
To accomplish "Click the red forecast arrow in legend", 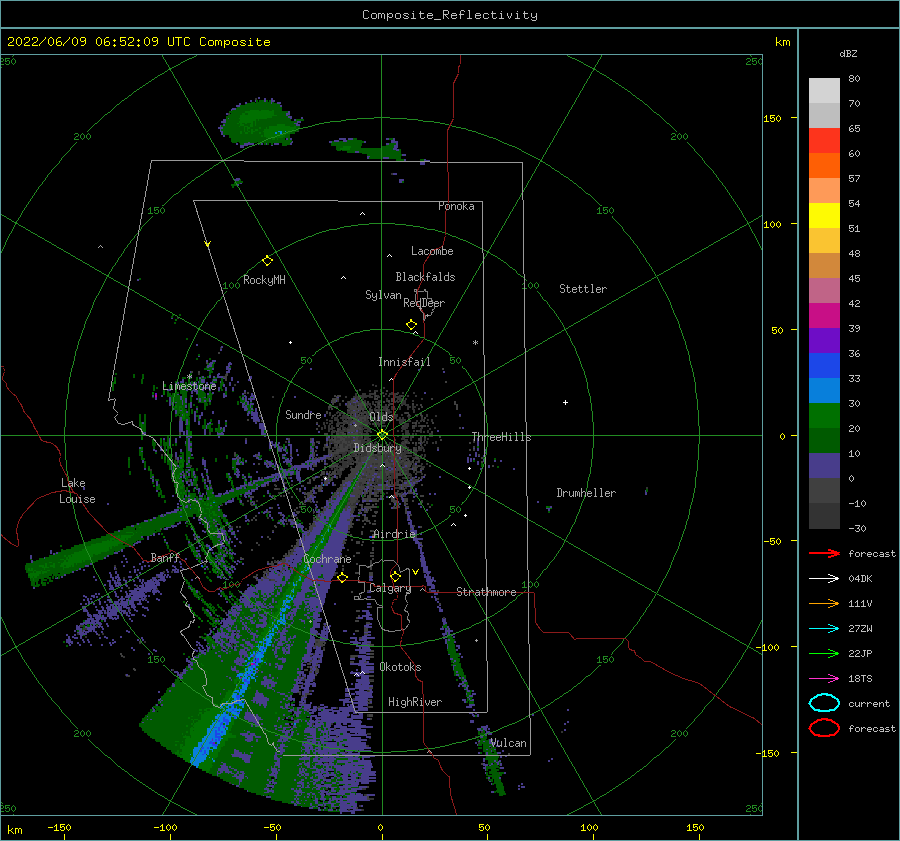I will tap(824, 553).
